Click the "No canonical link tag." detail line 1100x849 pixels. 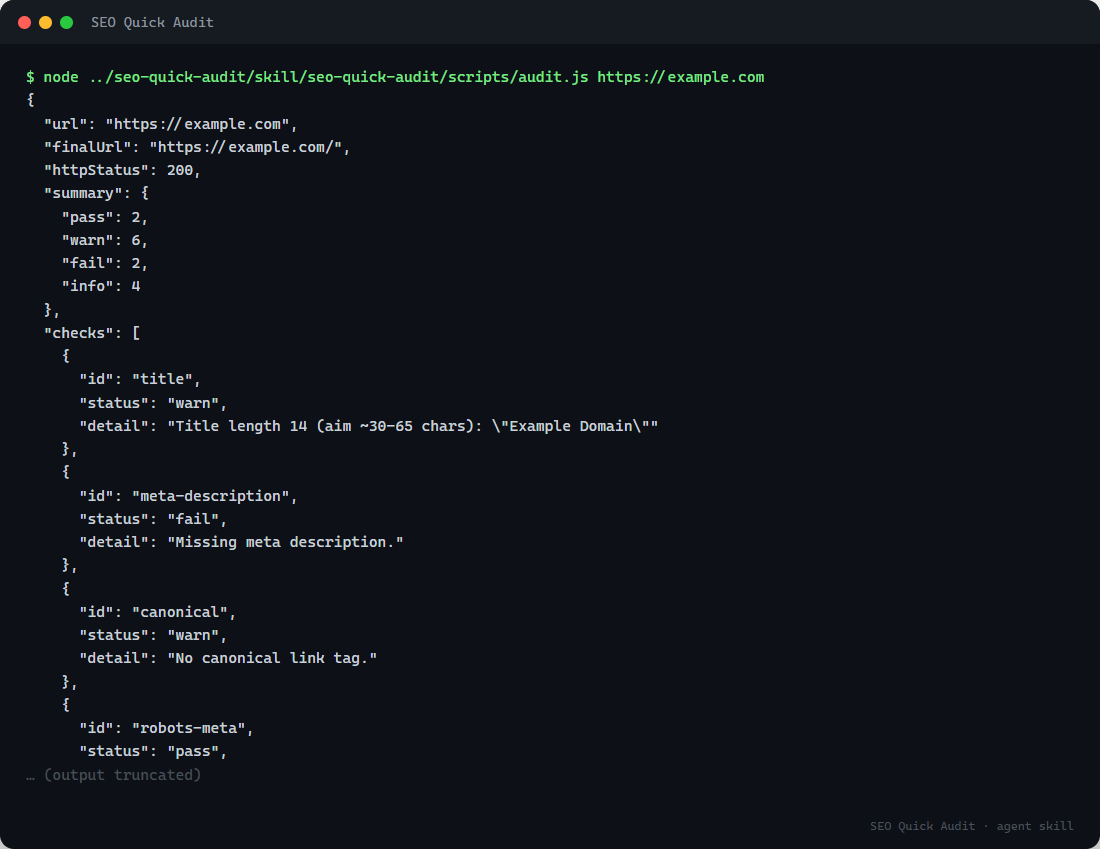tap(228, 658)
